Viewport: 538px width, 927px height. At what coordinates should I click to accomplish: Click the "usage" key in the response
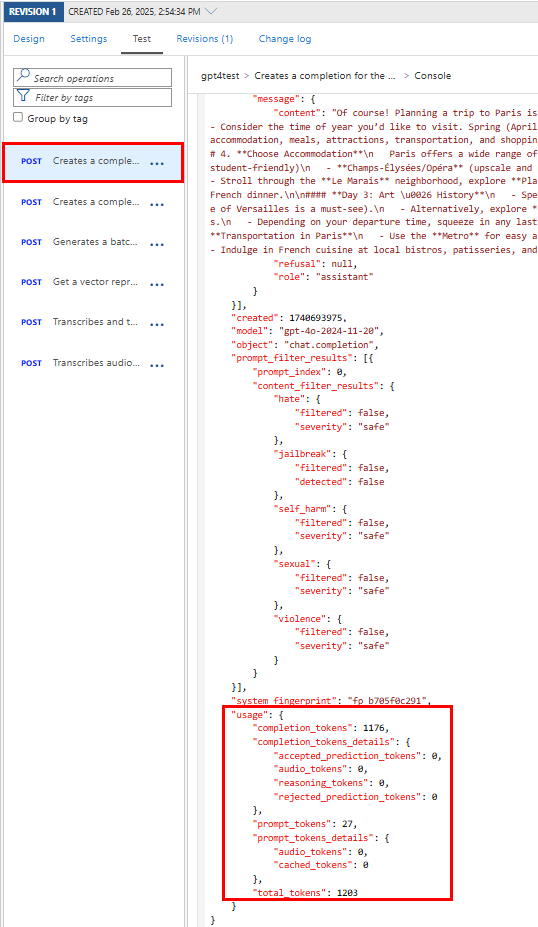pos(249,715)
